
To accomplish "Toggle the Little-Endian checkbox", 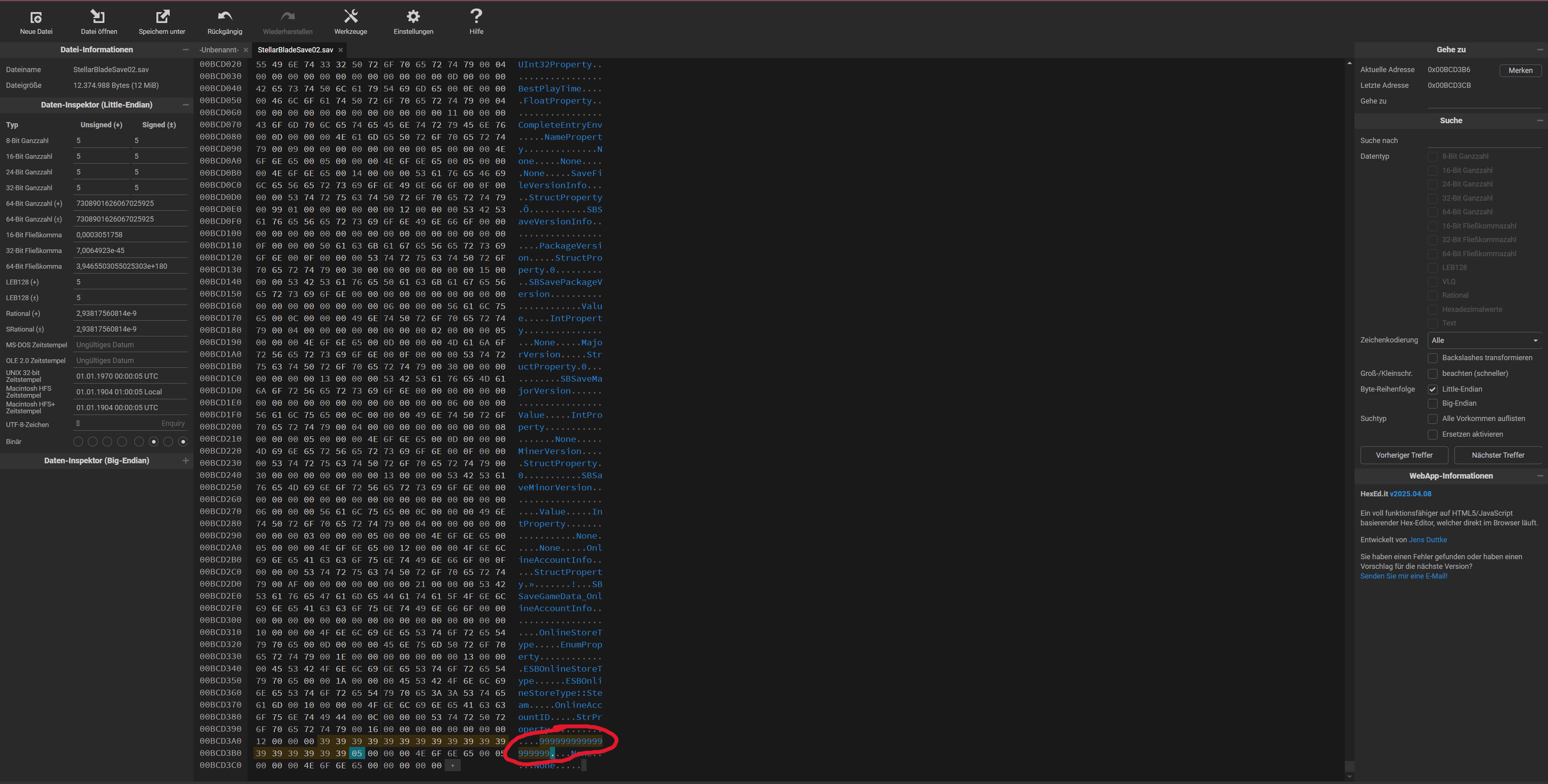I will 1433,389.
